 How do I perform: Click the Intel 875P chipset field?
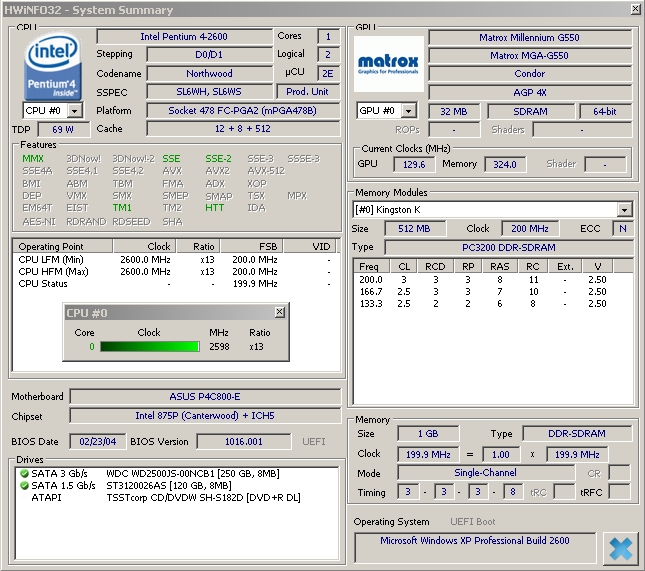tap(205, 415)
